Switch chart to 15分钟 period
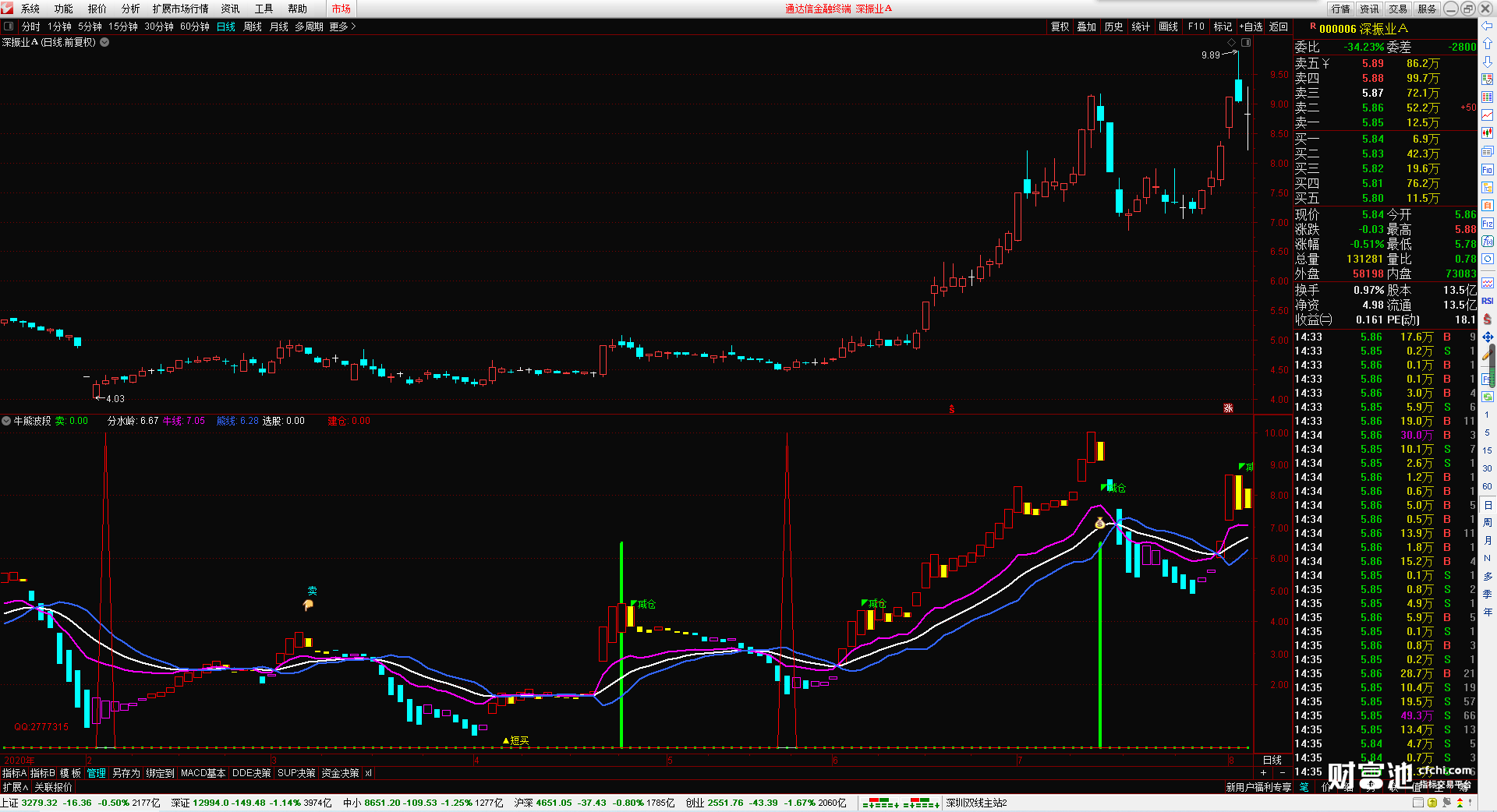1497x812 pixels. (x=123, y=26)
